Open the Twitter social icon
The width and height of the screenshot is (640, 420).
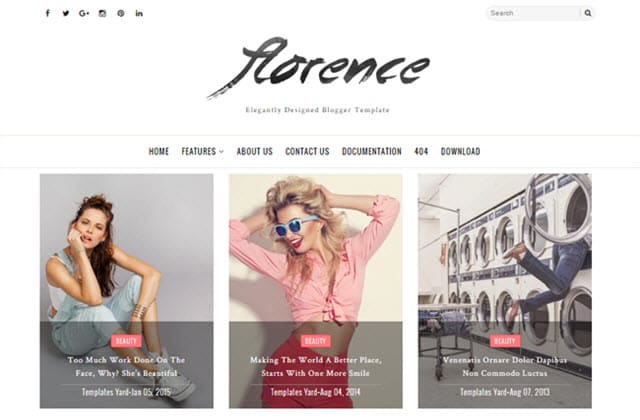tap(66, 13)
